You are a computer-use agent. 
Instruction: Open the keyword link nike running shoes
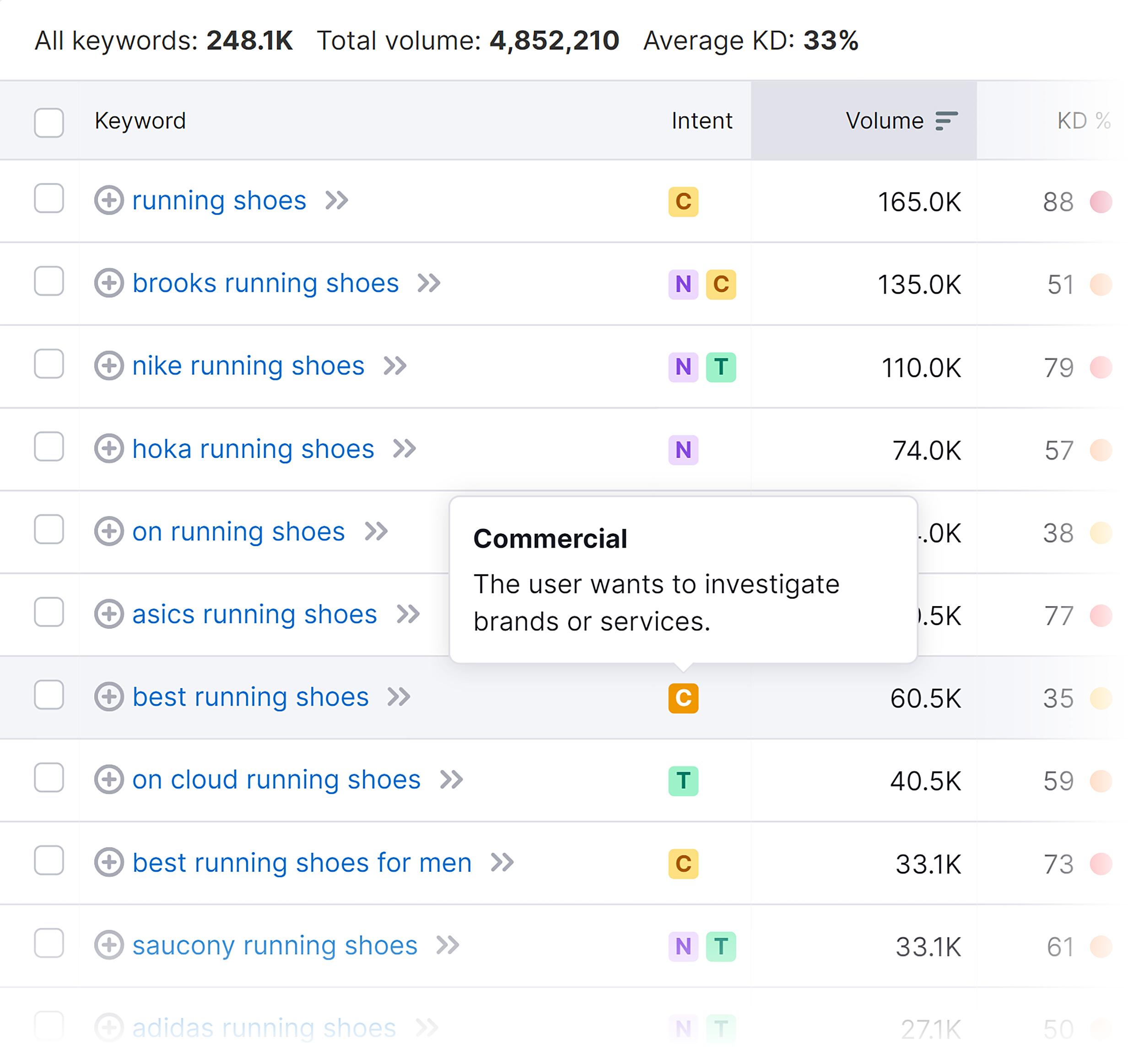[x=248, y=366]
